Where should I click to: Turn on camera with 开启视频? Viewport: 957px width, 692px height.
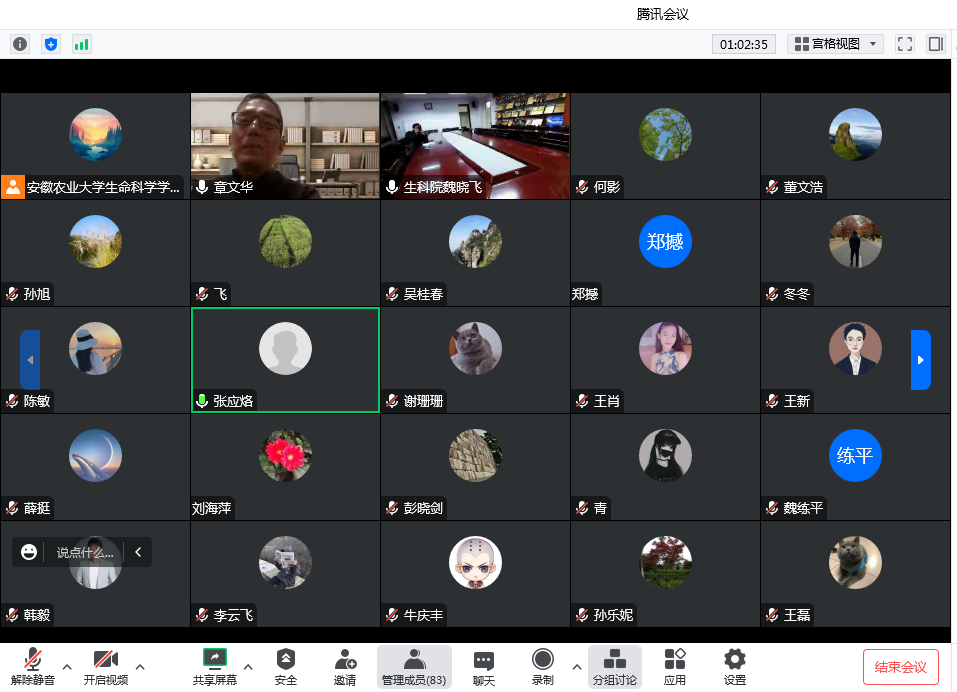click(105, 667)
